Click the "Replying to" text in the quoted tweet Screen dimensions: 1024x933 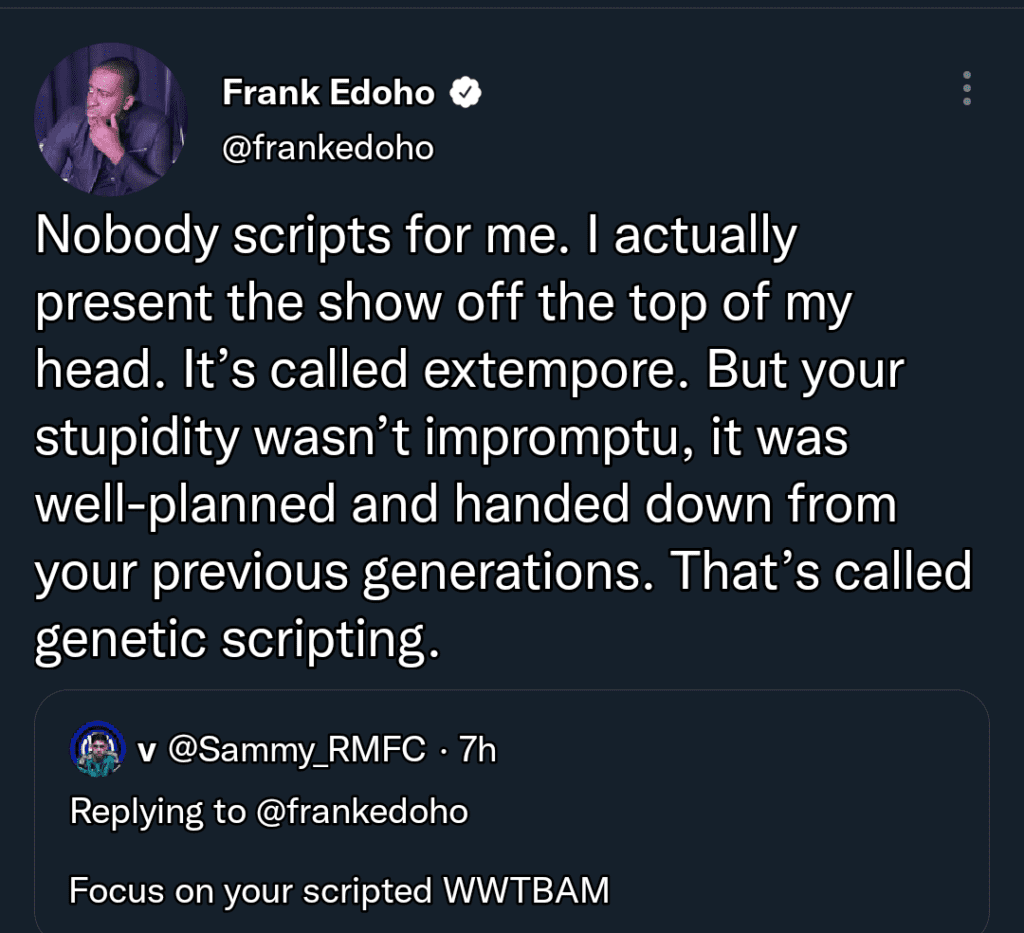pyautogui.click(x=155, y=811)
